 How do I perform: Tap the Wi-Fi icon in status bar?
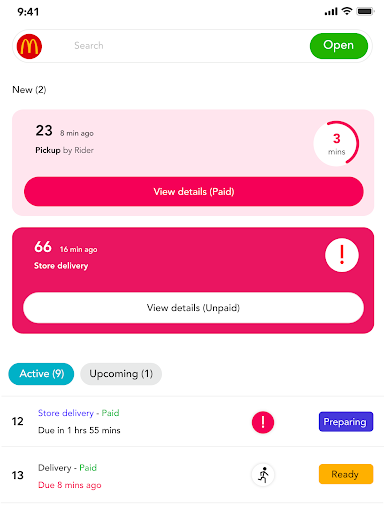[347, 11]
